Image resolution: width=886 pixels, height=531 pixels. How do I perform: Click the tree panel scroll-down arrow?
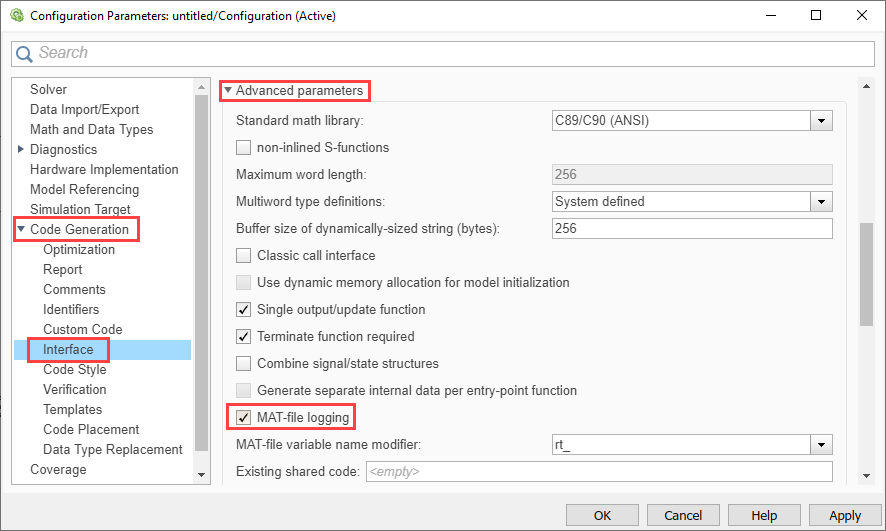(201, 475)
